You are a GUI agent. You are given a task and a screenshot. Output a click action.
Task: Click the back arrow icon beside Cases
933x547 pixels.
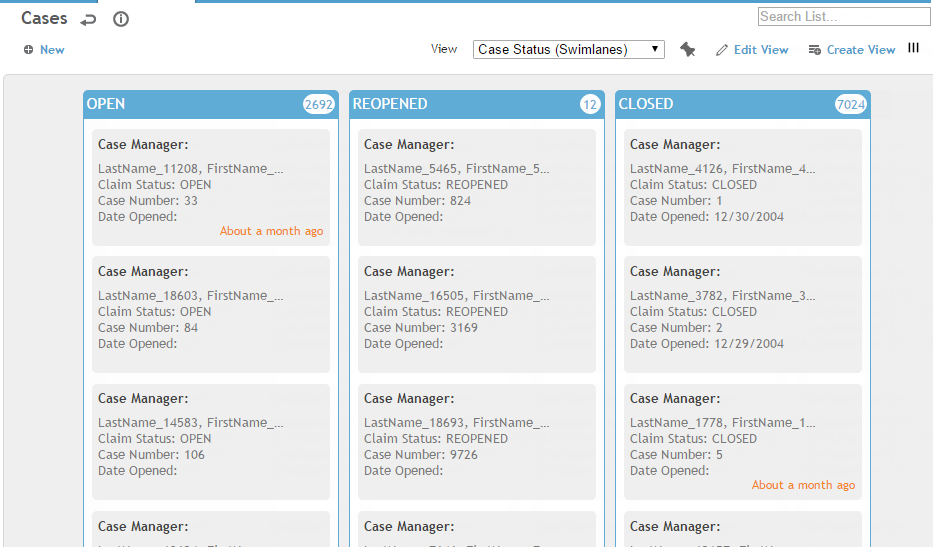click(x=88, y=20)
